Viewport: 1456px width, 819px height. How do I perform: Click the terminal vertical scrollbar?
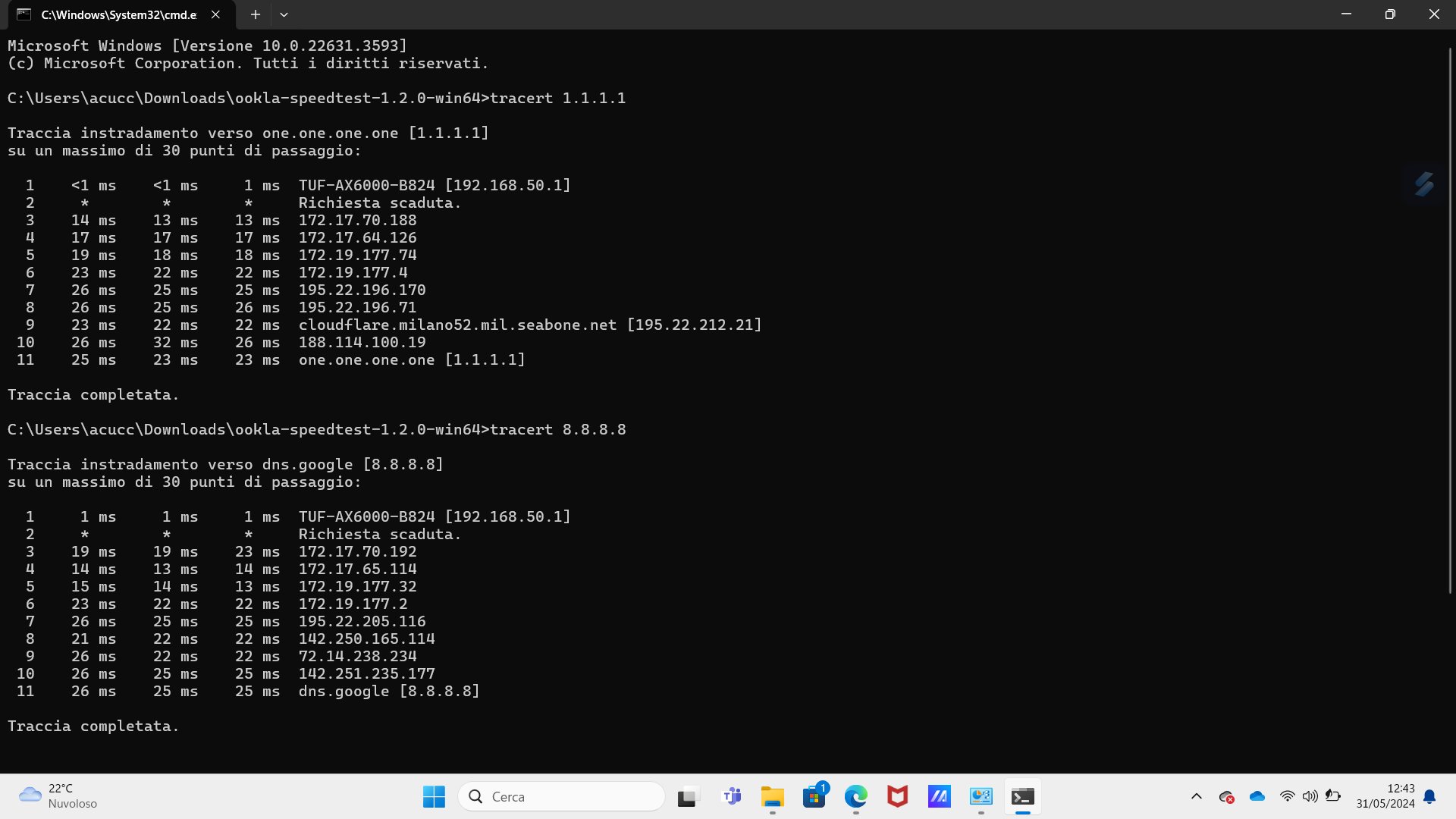pos(1450,318)
